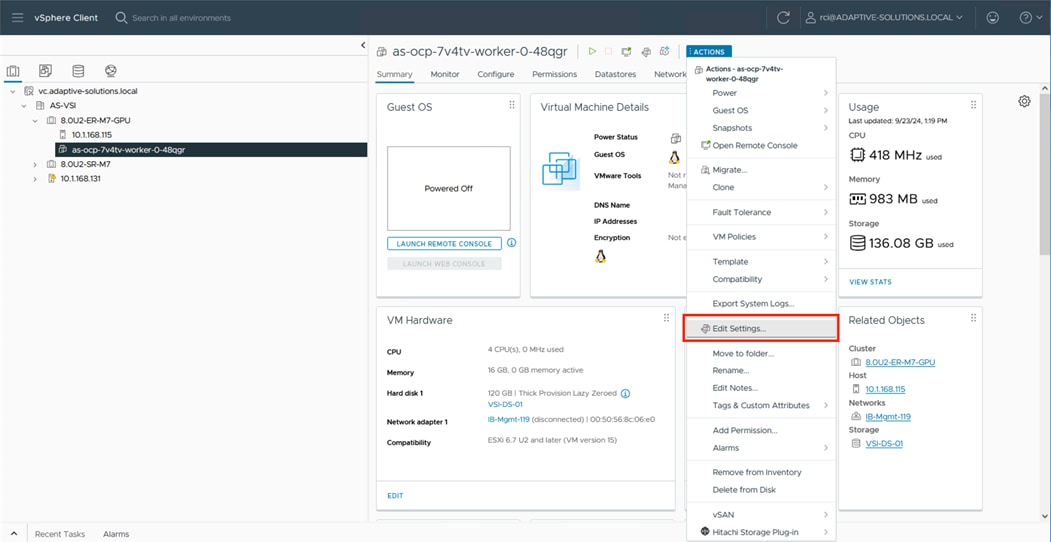The height and width of the screenshot is (542, 1051).
Task: Click the Powered Off console thumbnail
Action: 448,188
